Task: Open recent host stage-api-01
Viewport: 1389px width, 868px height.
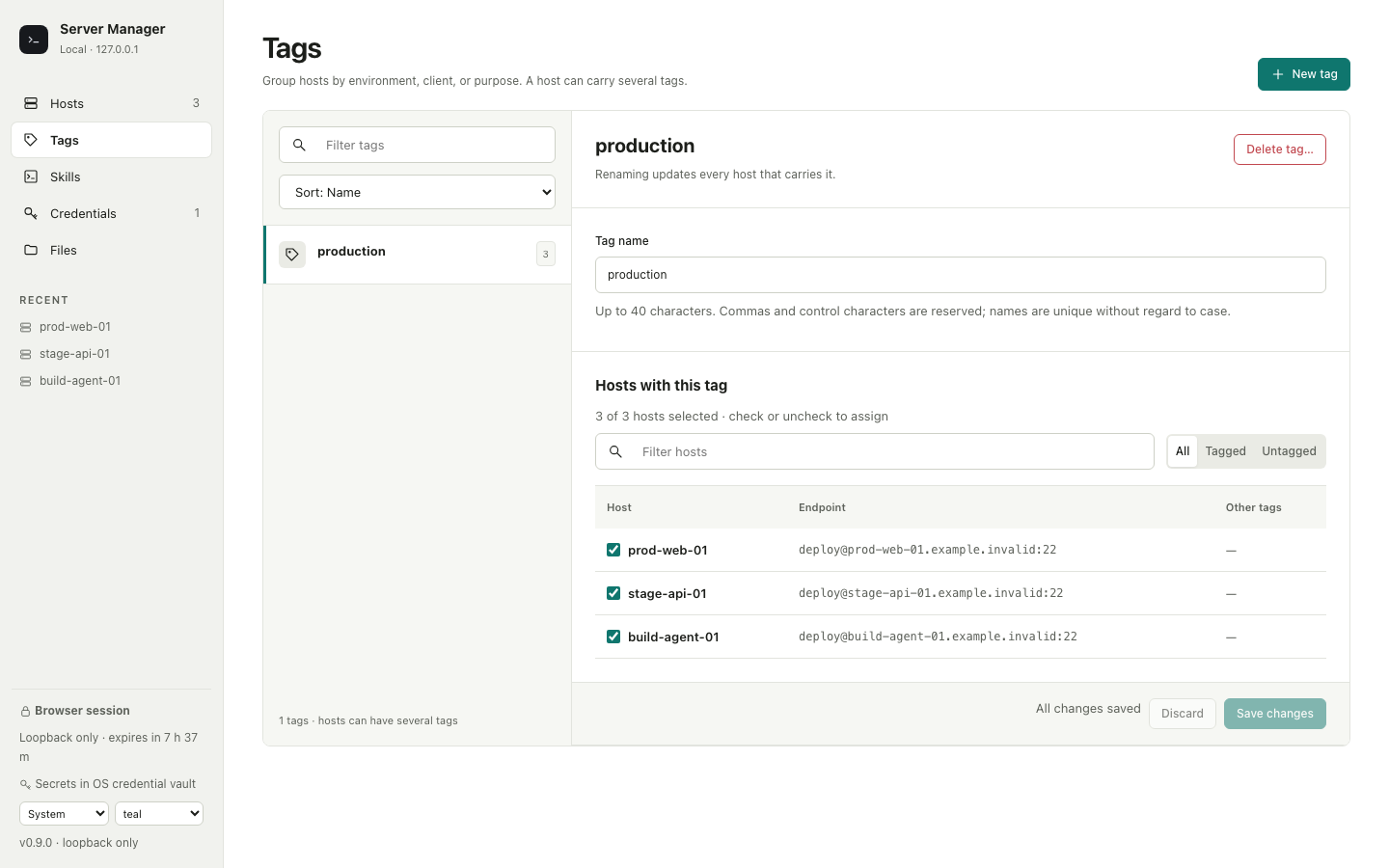Action: [x=111, y=354]
